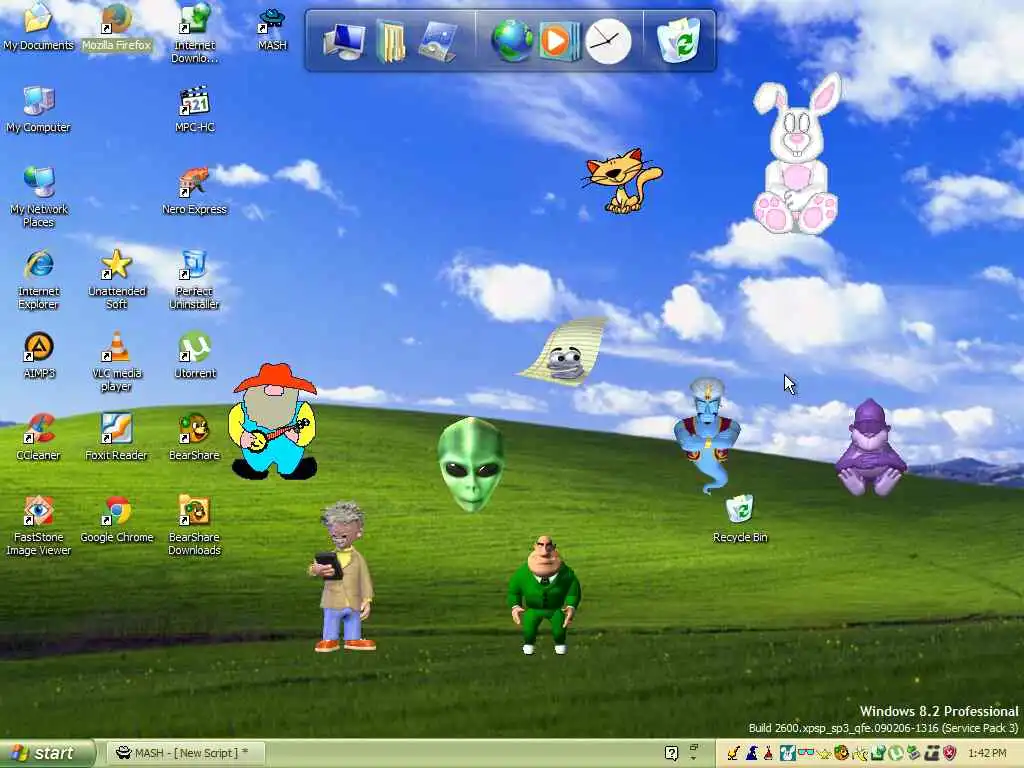
Task: Click the white bunny agent character
Action: (x=797, y=155)
